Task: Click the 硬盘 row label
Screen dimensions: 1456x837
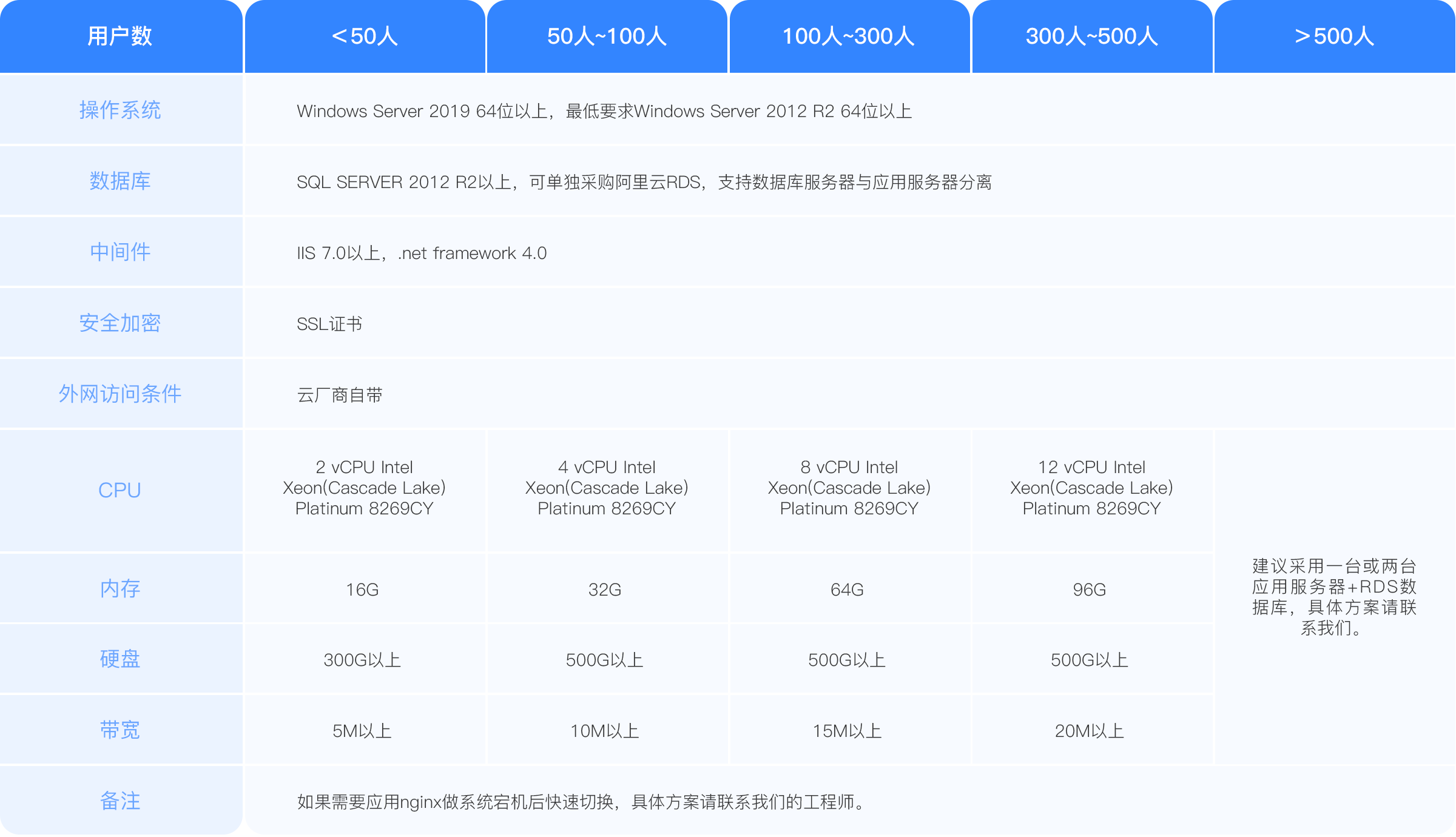Action: point(120,659)
